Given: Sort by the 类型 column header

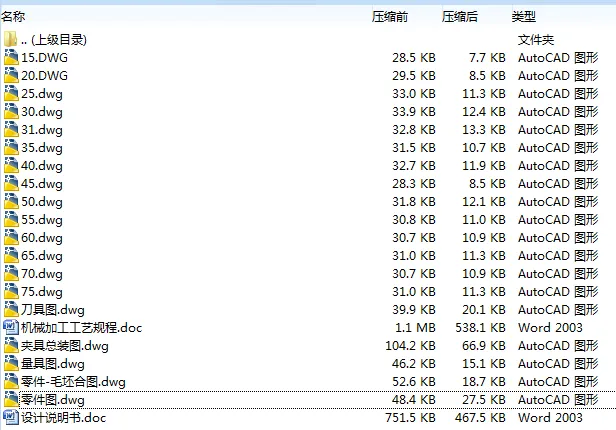Looking at the screenshot, I should click(524, 16).
